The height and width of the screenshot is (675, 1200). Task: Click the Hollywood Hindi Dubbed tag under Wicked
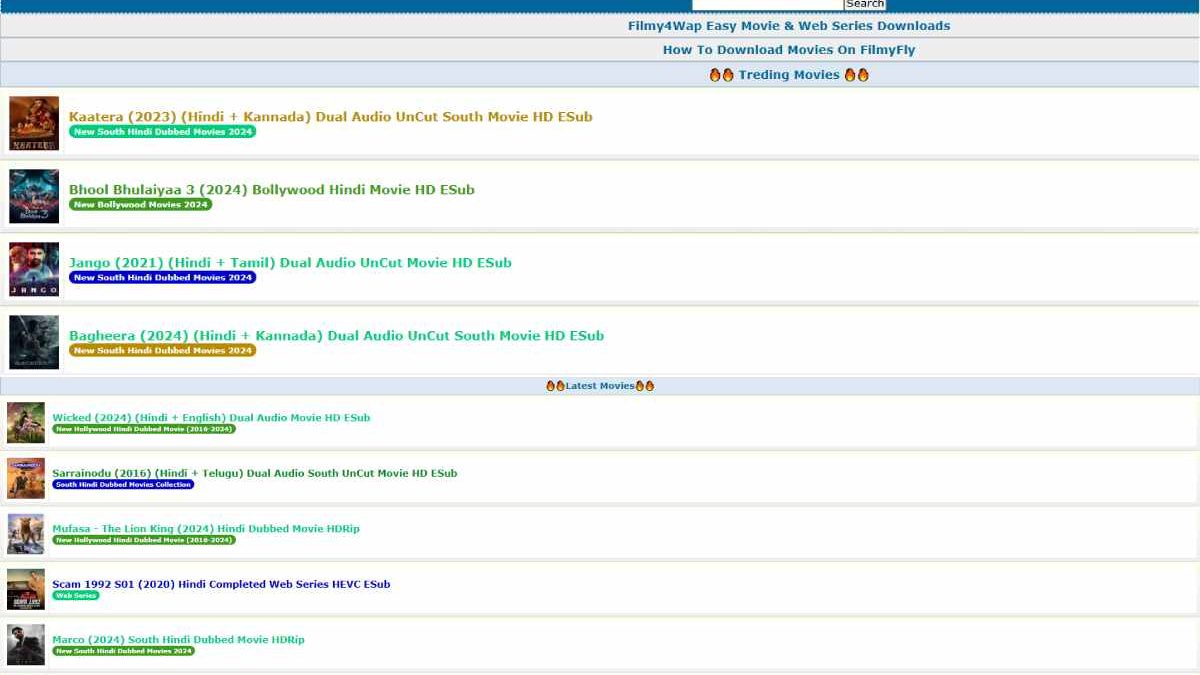(144, 429)
